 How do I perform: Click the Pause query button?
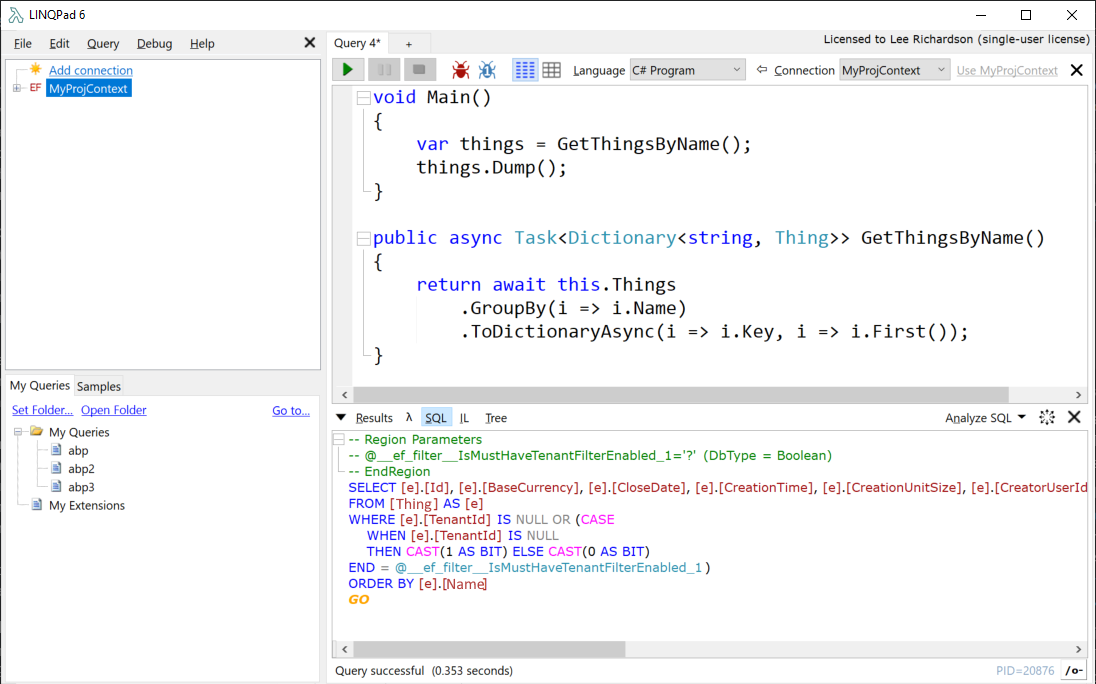384,70
